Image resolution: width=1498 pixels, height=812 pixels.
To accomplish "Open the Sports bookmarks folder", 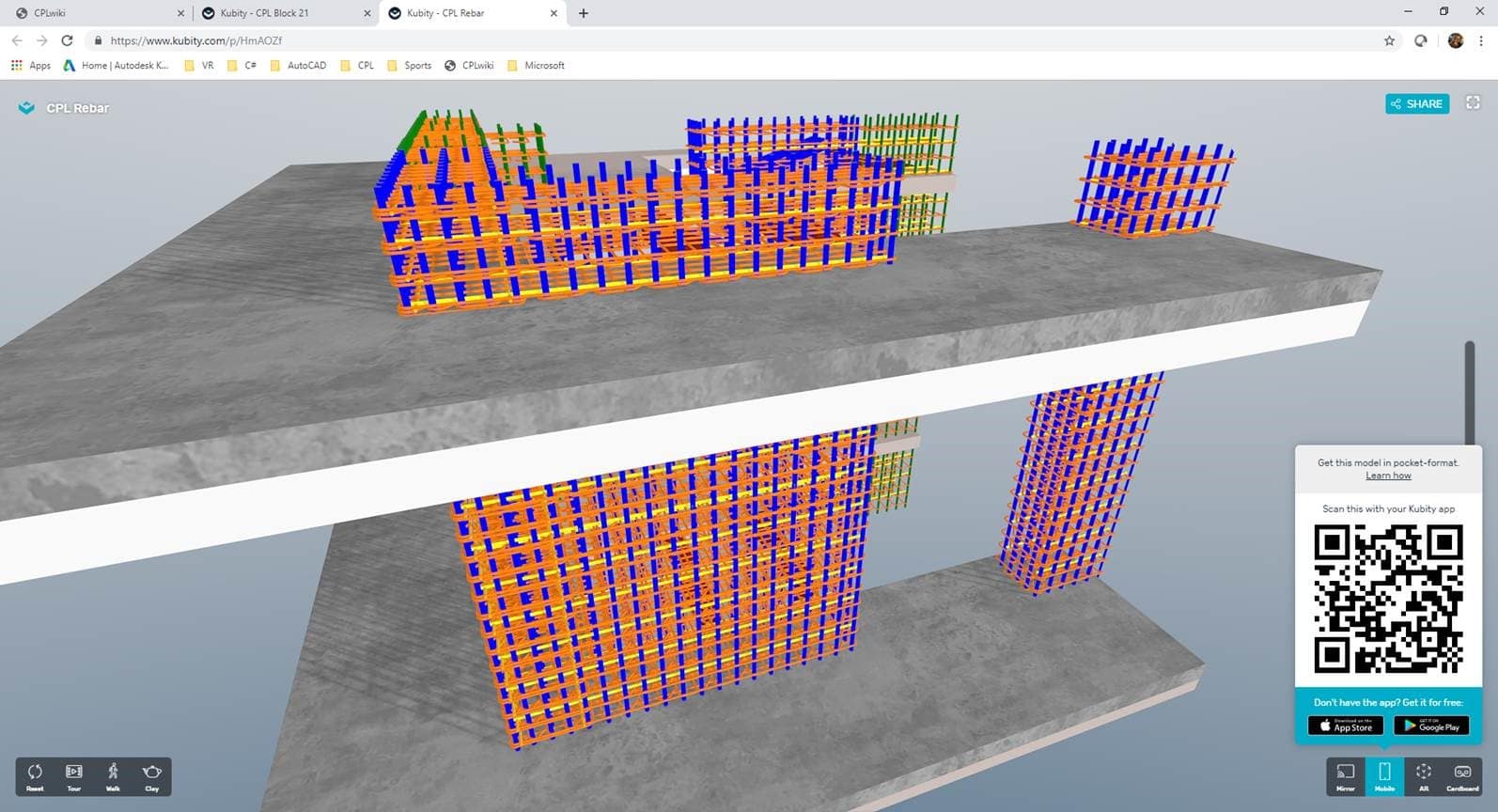I will pos(409,66).
